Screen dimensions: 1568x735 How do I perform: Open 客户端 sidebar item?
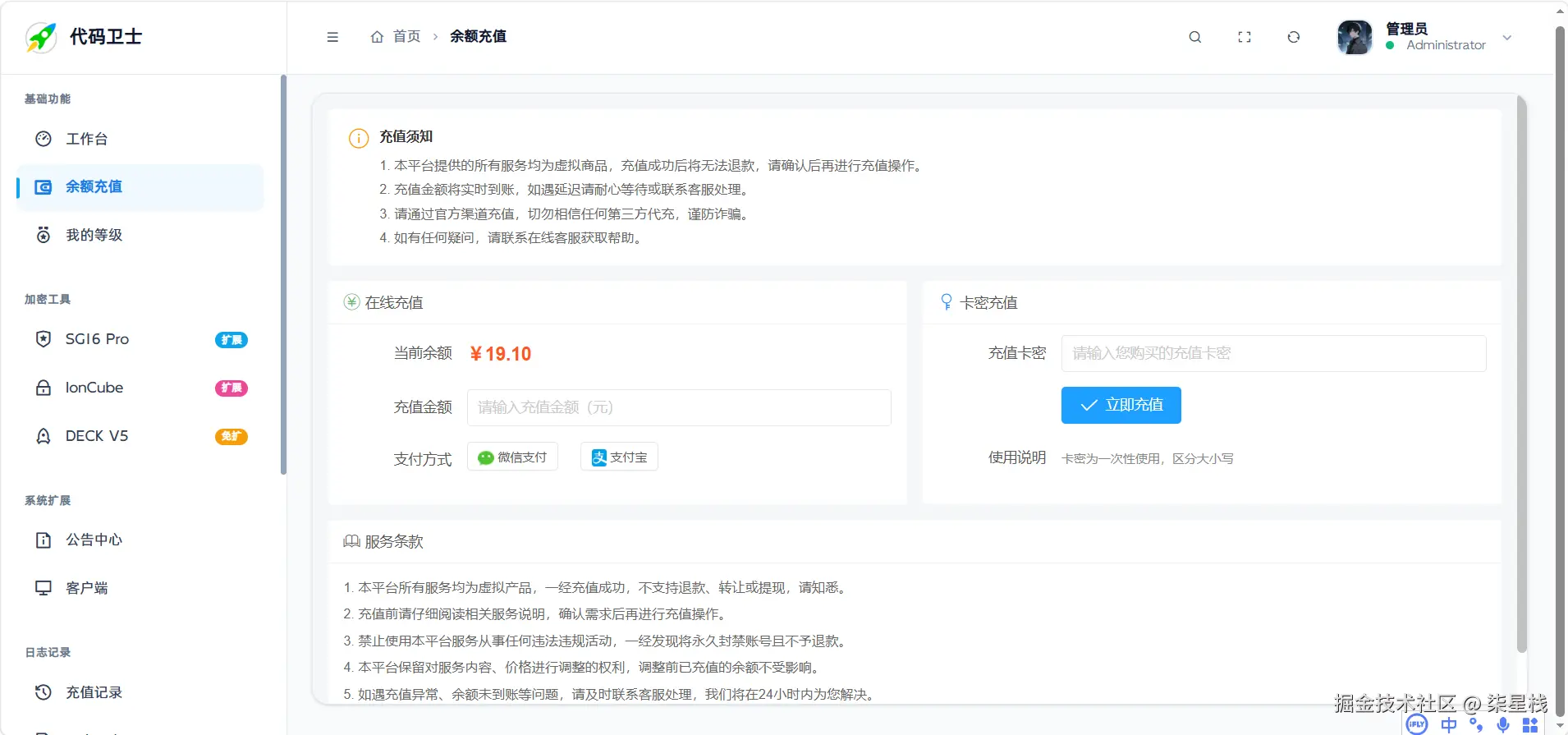point(140,588)
